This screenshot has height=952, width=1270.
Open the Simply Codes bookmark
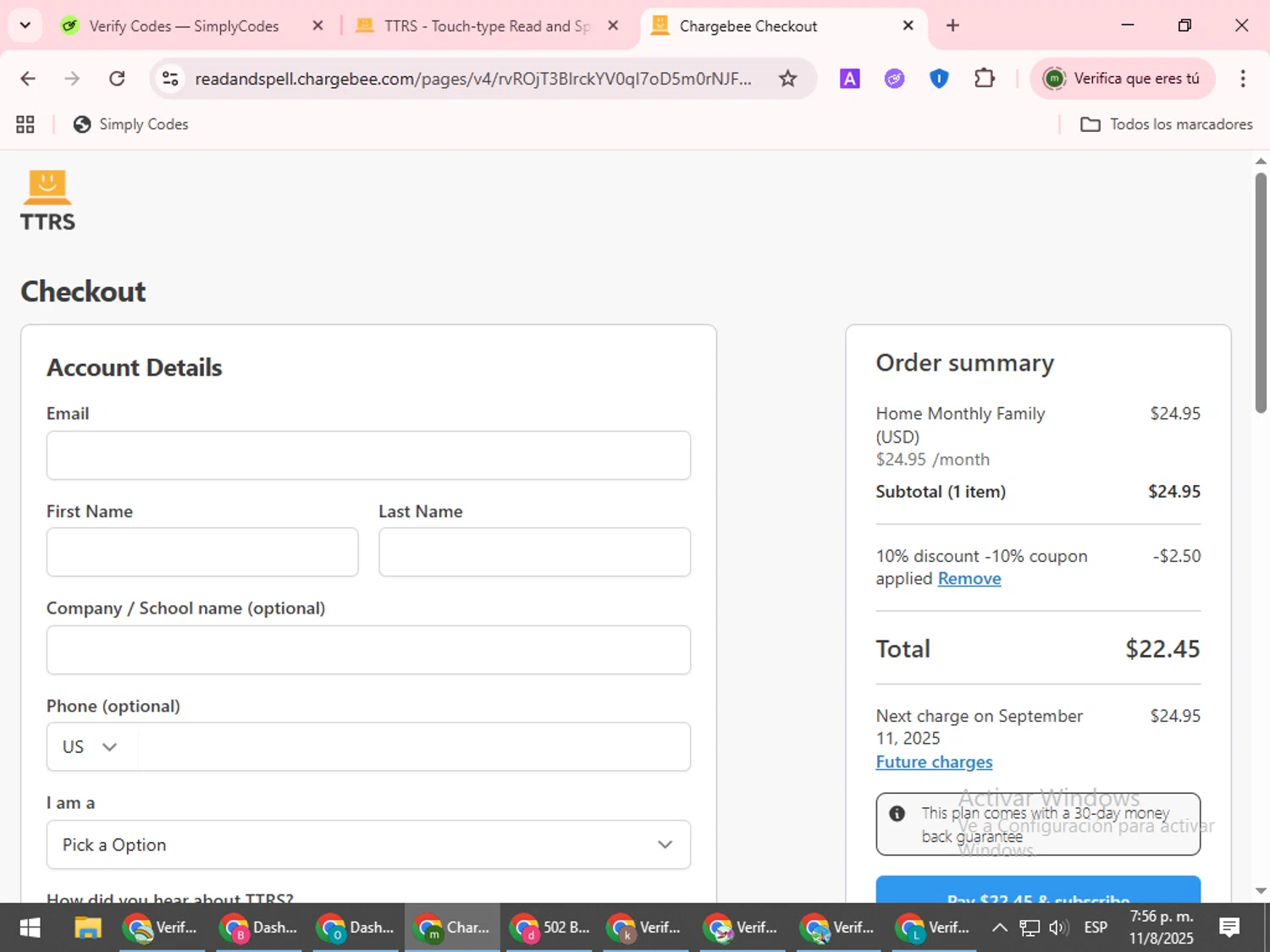click(x=130, y=124)
